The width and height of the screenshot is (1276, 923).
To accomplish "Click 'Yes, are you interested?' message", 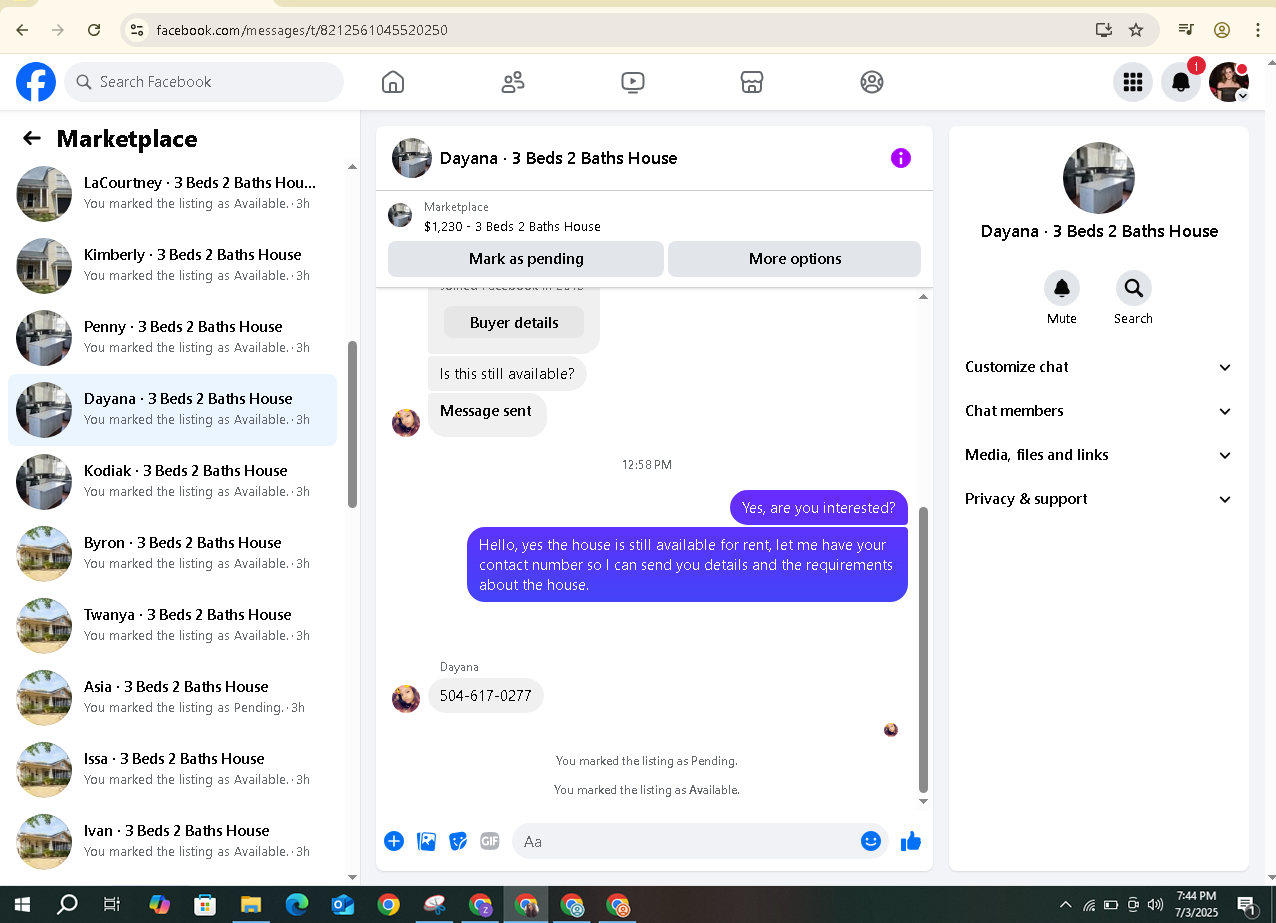I will pos(819,508).
